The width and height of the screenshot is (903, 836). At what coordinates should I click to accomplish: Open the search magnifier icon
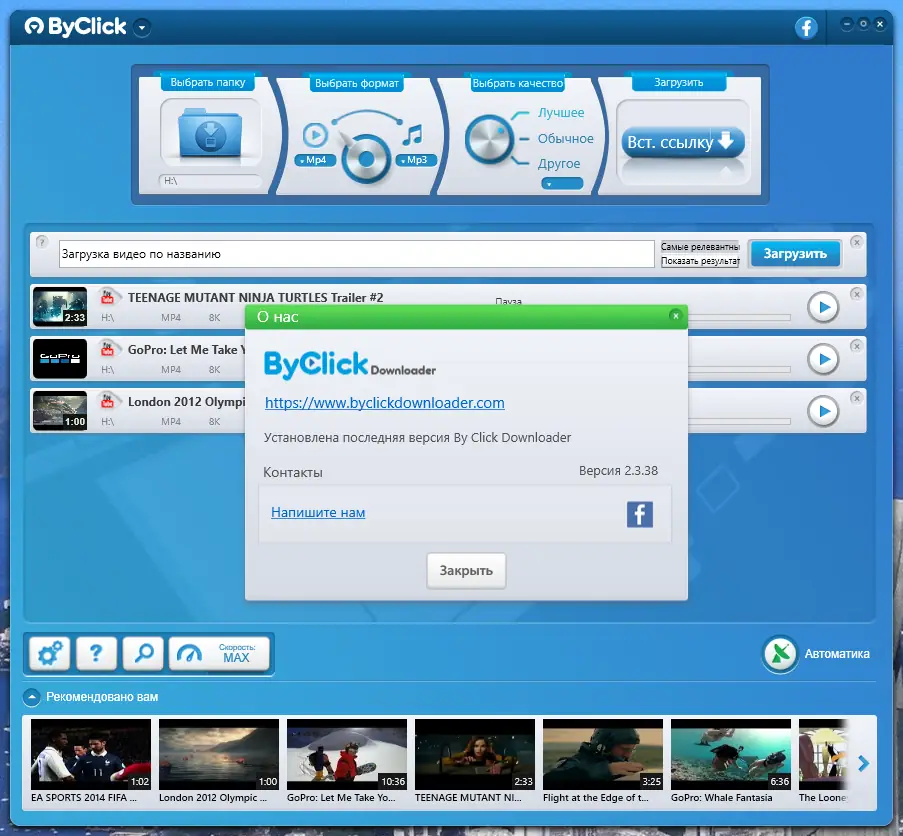(x=142, y=653)
